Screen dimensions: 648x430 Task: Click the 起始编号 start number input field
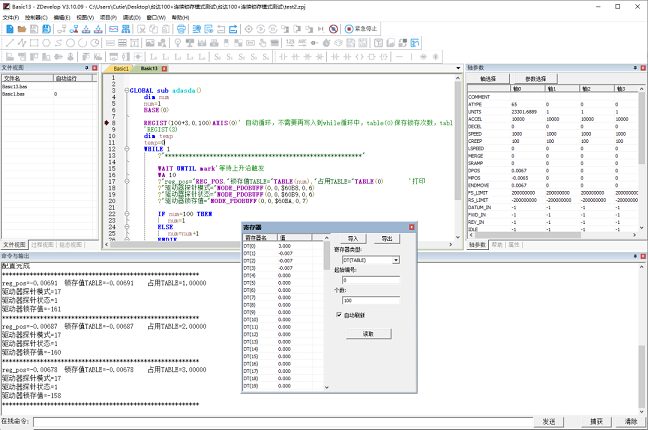(x=371, y=280)
